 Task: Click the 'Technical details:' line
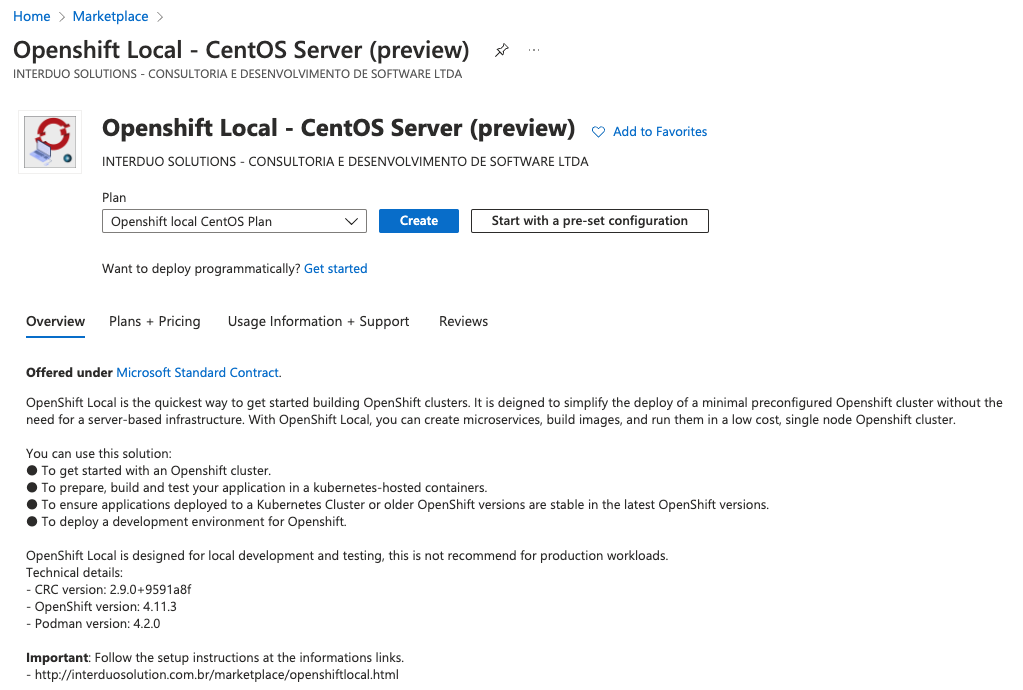click(74, 573)
